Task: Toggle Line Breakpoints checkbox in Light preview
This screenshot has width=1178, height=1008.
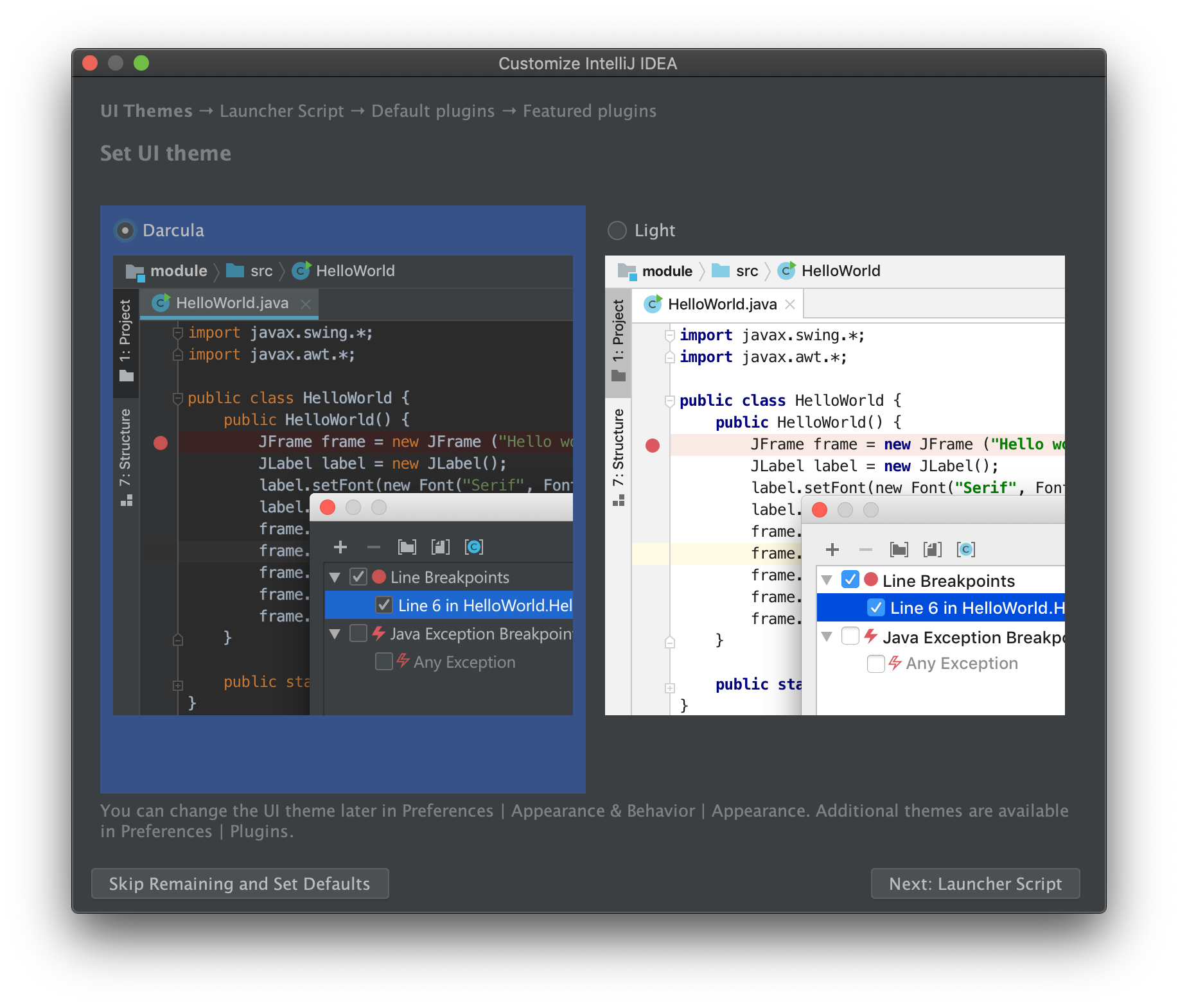Action: (850, 579)
